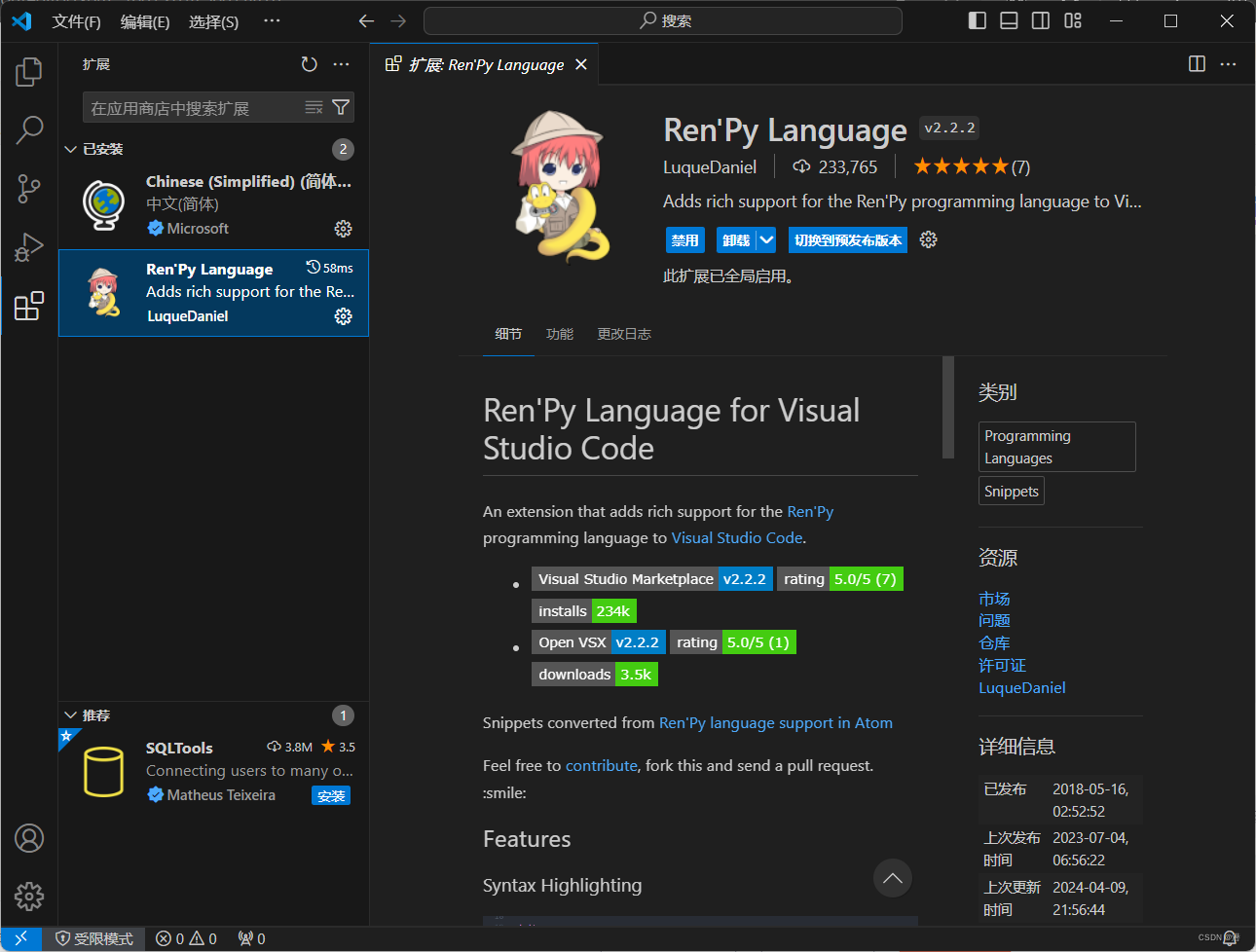Switch to the Details tab
1256x952 pixels.
(508, 334)
